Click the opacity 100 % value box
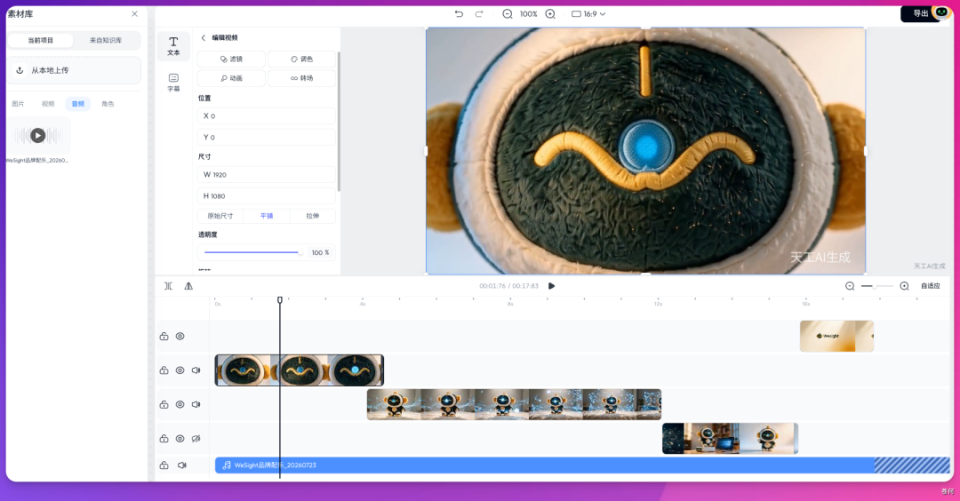The height and width of the screenshot is (501, 960). pyautogui.click(x=320, y=252)
